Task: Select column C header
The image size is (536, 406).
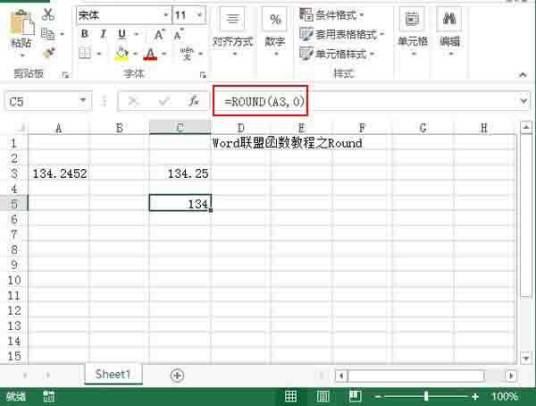Action: coord(180,128)
